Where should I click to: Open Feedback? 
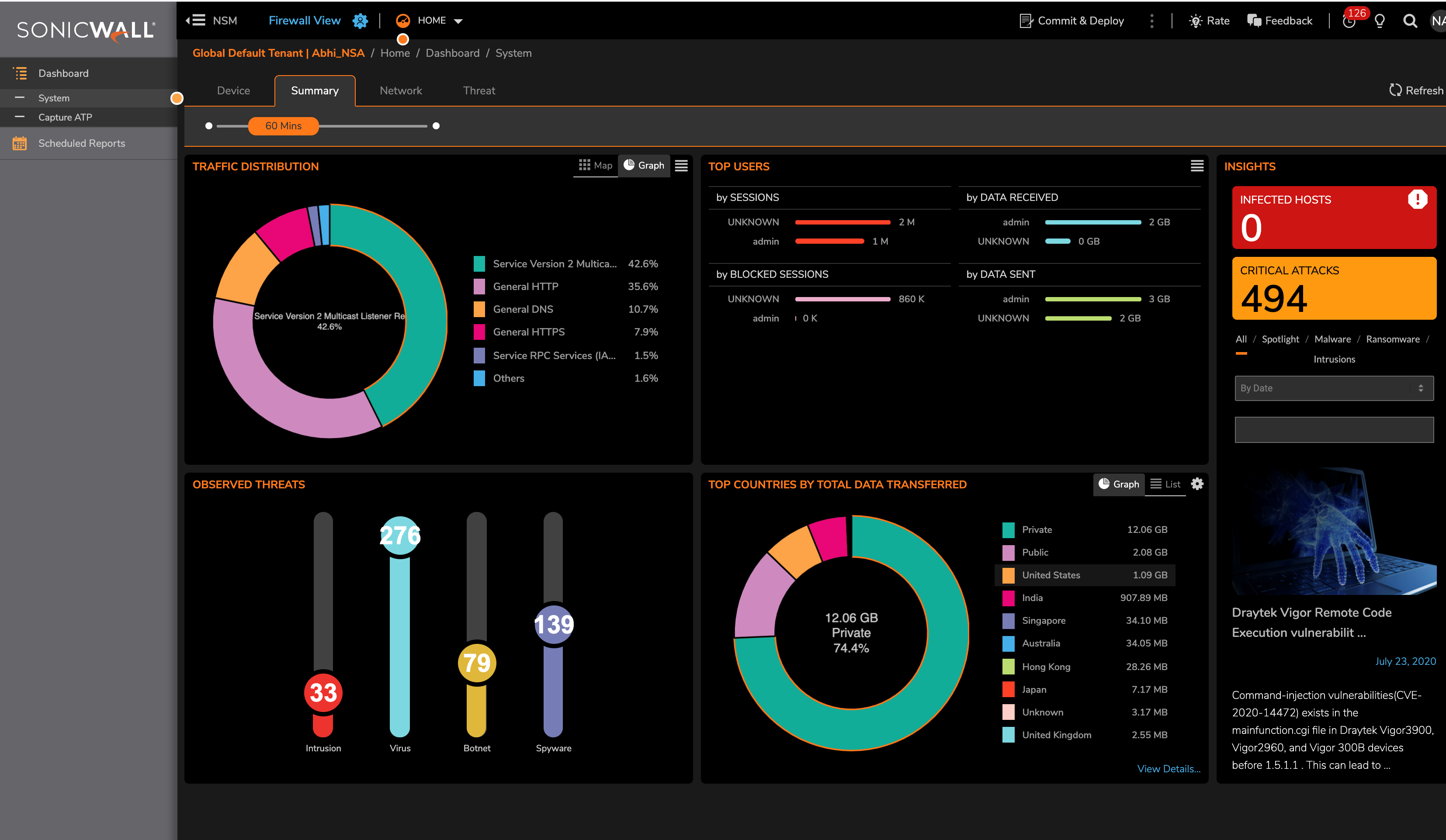coord(1280,21)
